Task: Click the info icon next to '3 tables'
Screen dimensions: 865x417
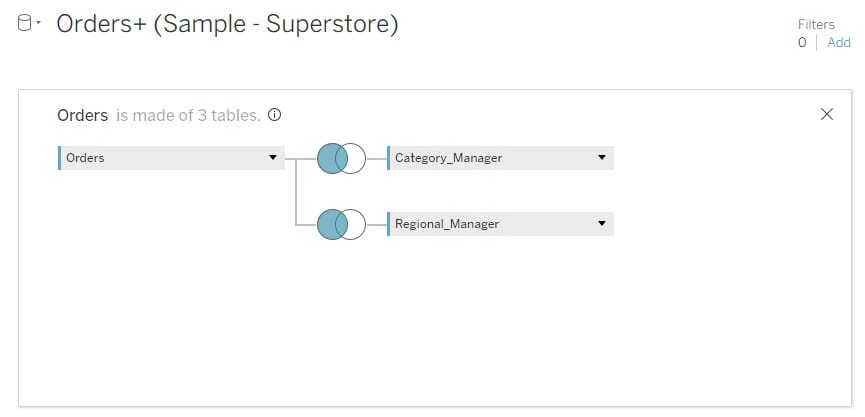Action: pyautogui.click(x=275, y=115)
